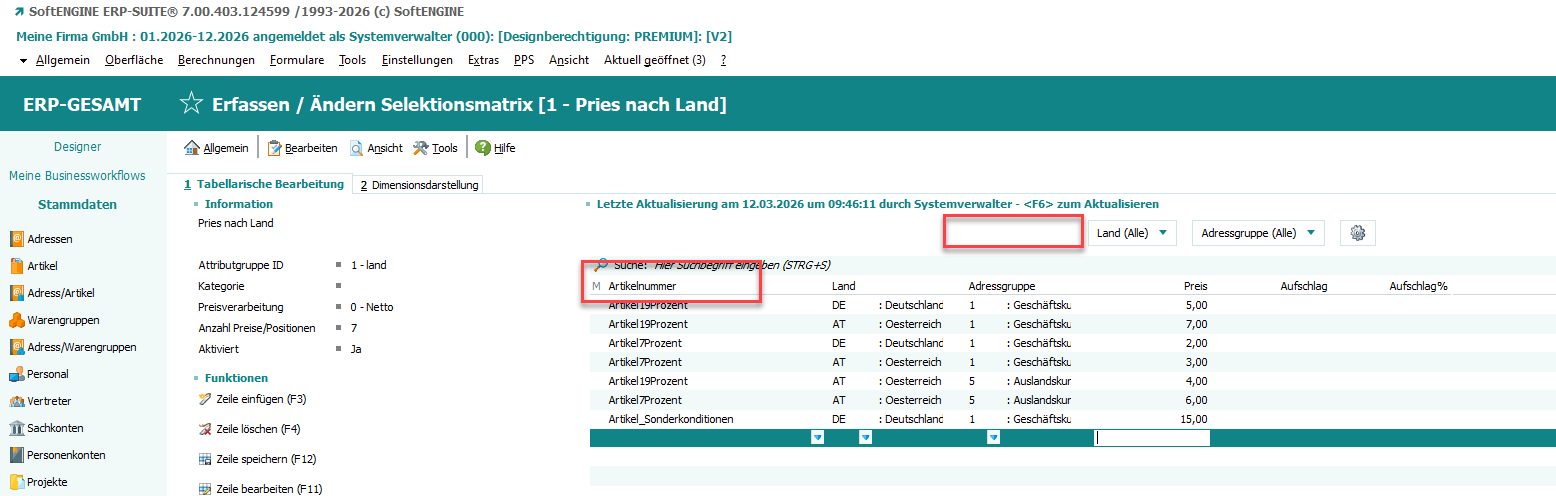
Task: Open Adressen in the Stammdaten sidebar
Action: 49,239
